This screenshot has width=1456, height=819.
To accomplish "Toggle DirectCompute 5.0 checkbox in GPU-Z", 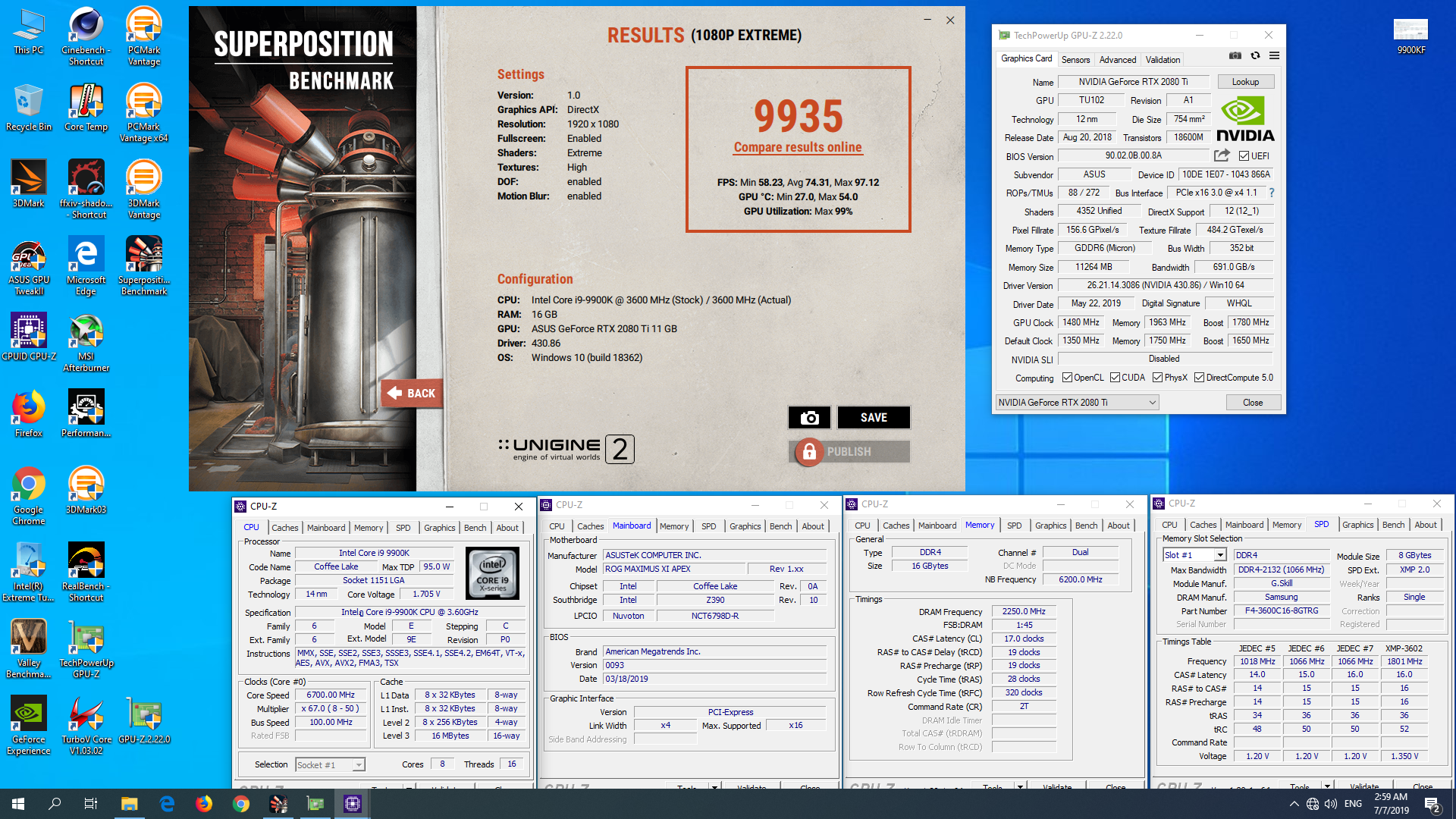I will coord(1199,378).
